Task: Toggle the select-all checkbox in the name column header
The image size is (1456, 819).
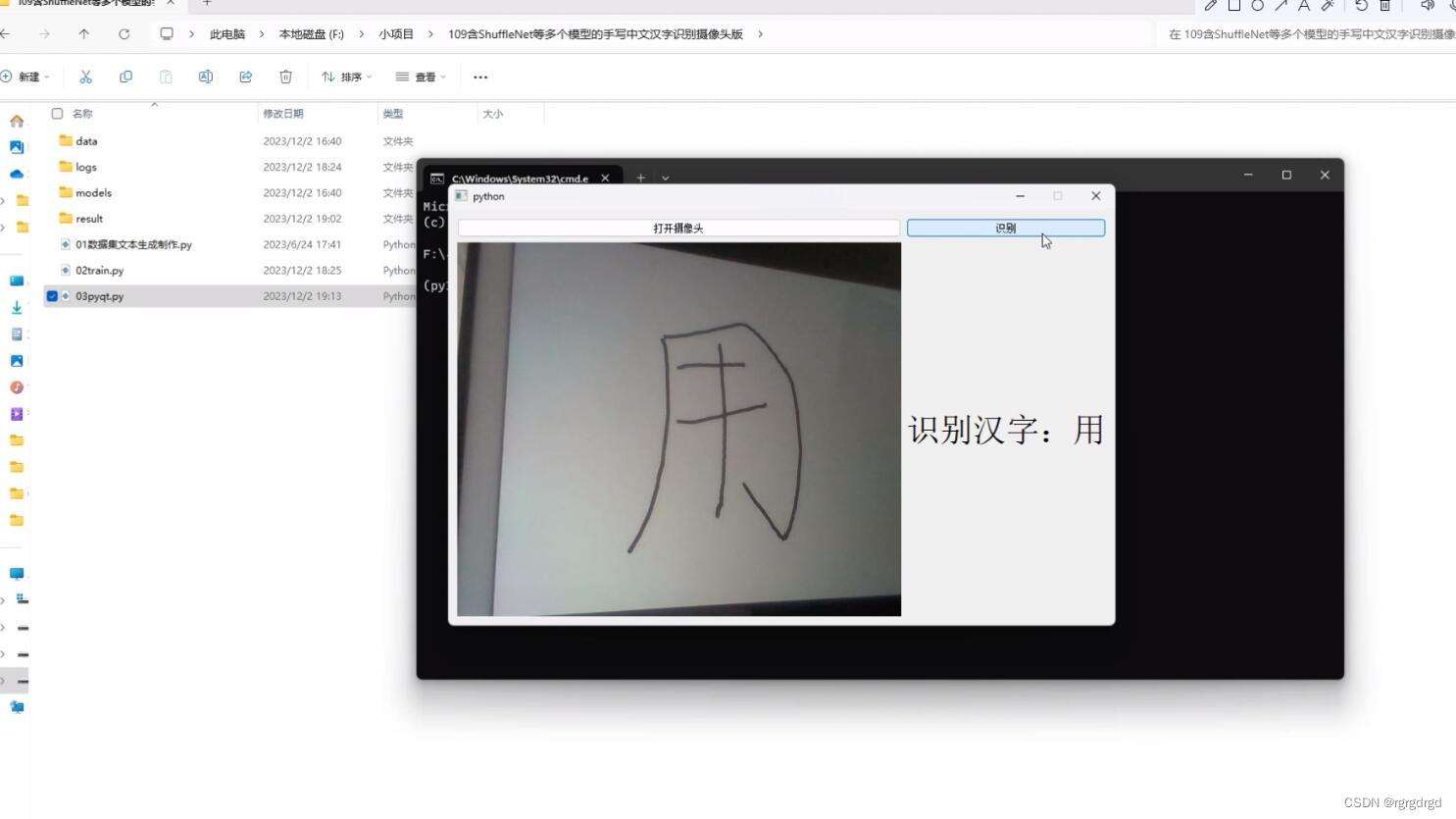Action: [57, 113]
